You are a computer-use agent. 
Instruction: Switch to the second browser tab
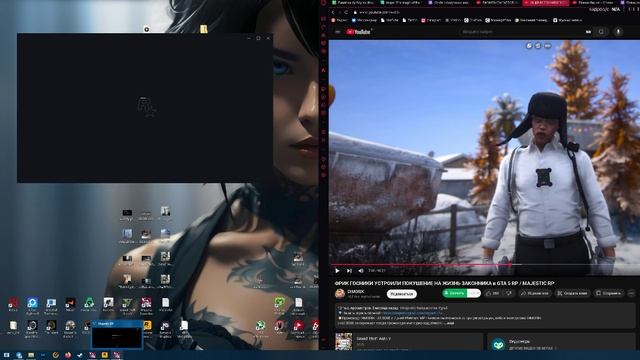coord(401,3)
